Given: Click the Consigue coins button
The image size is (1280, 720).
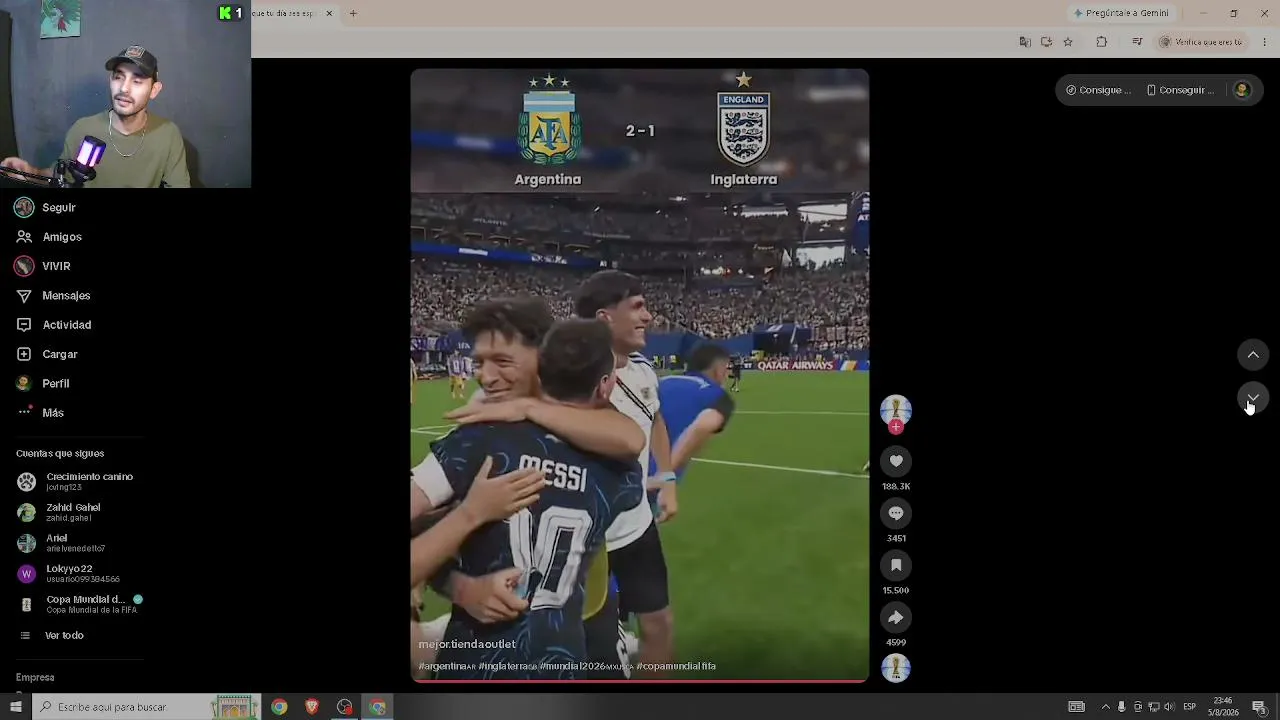Looking at the screenshot, I should coord(1098,90).
